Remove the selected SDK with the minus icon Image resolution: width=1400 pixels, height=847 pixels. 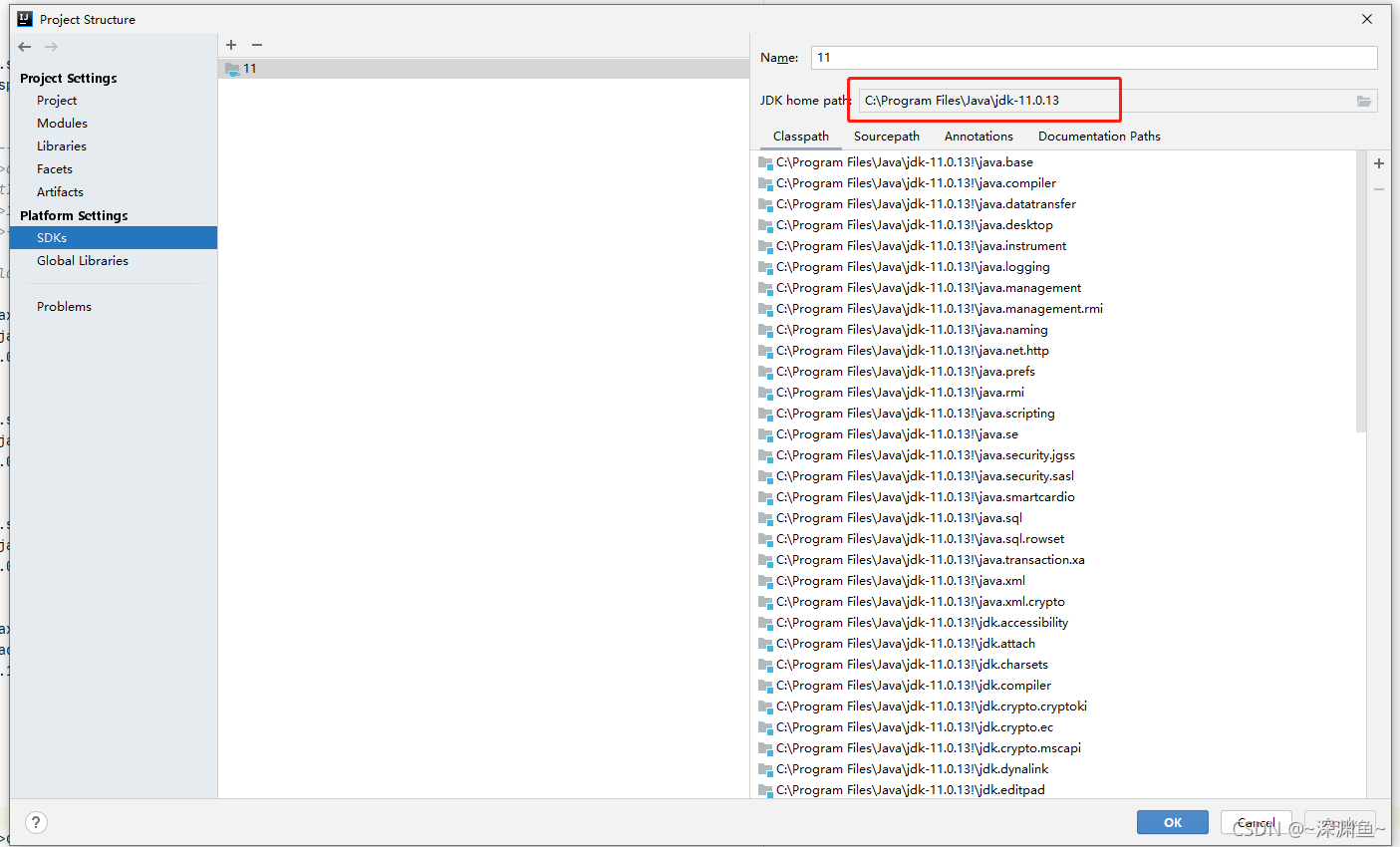[257, 45]
